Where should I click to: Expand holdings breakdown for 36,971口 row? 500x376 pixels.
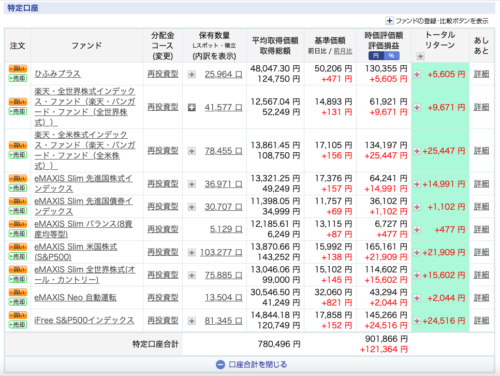point(192,184)
